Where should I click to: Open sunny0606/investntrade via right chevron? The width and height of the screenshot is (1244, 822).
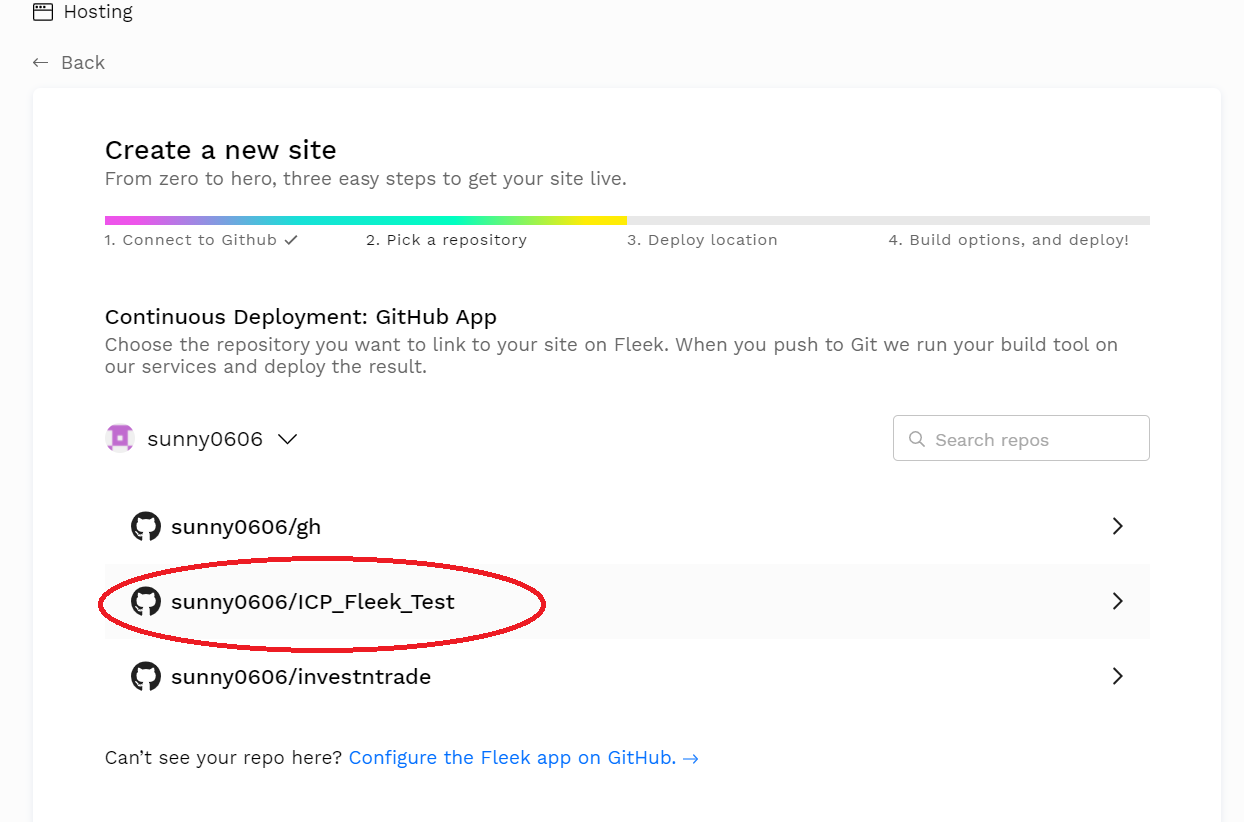tap(1118, 676)
